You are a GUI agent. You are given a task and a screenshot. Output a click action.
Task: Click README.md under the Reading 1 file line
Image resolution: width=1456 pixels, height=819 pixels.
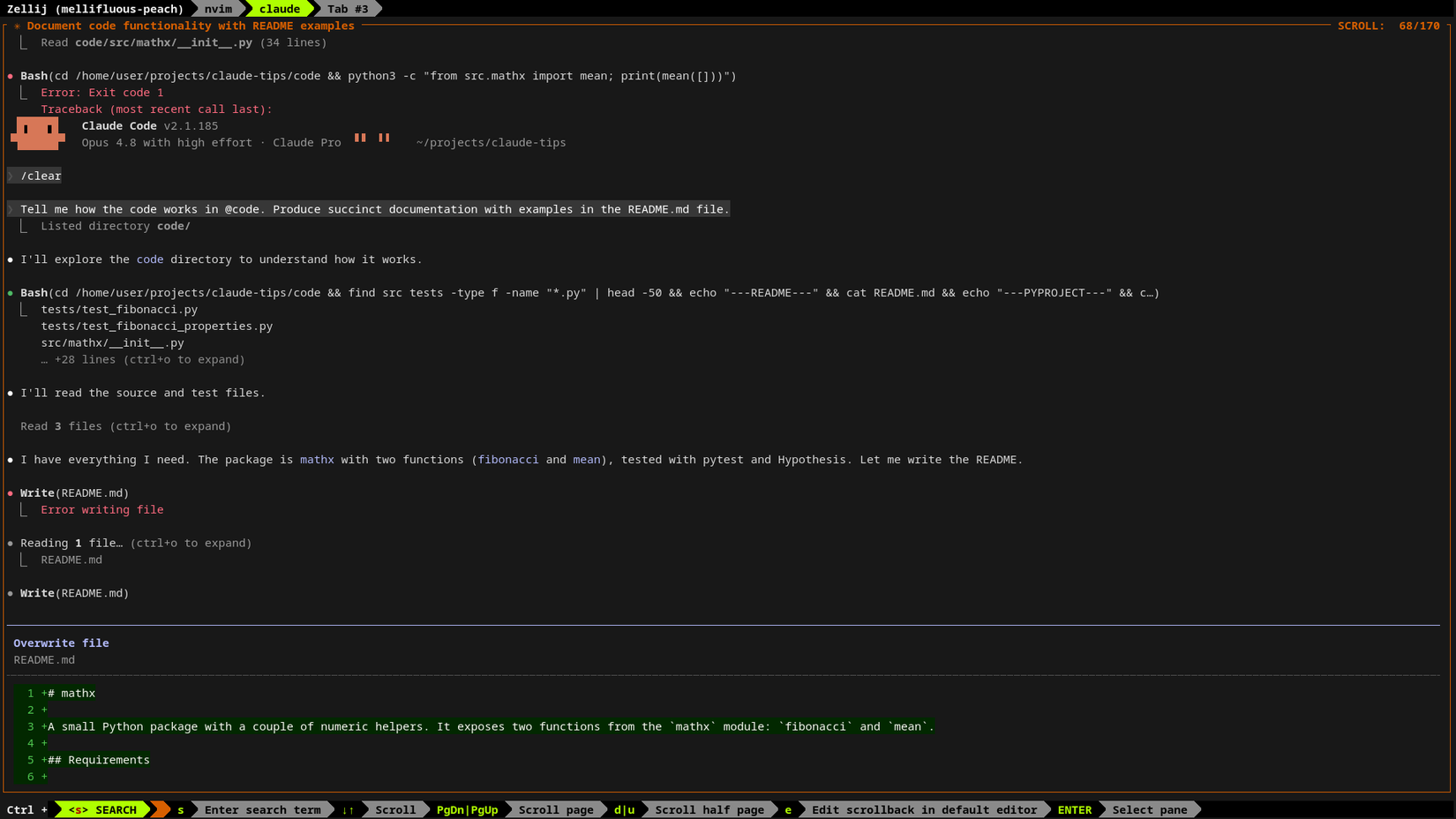(x=71, y=560)
